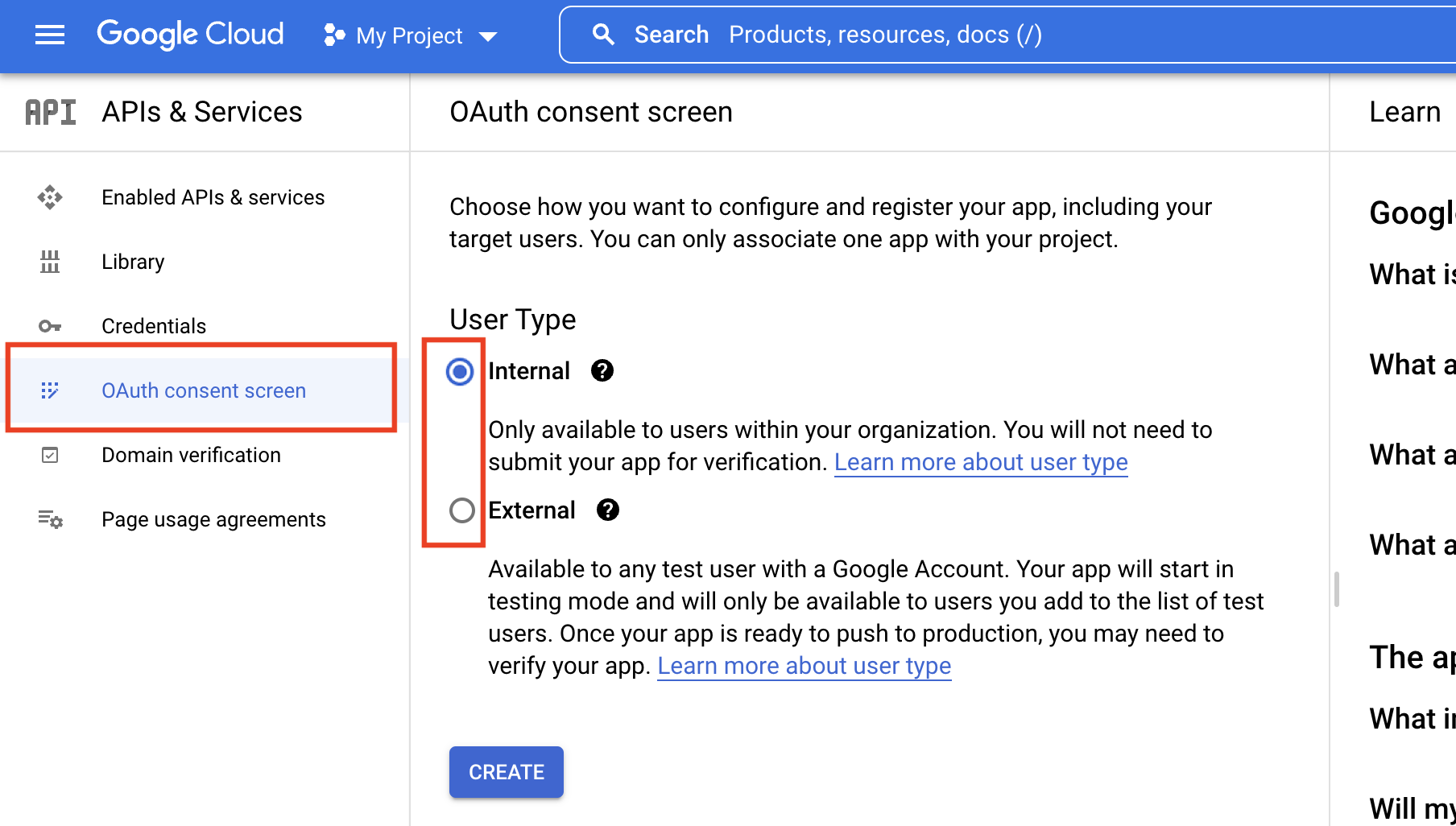Select the External user type radio button
This screenshot has height=826, width=1456.
point(461,510)
